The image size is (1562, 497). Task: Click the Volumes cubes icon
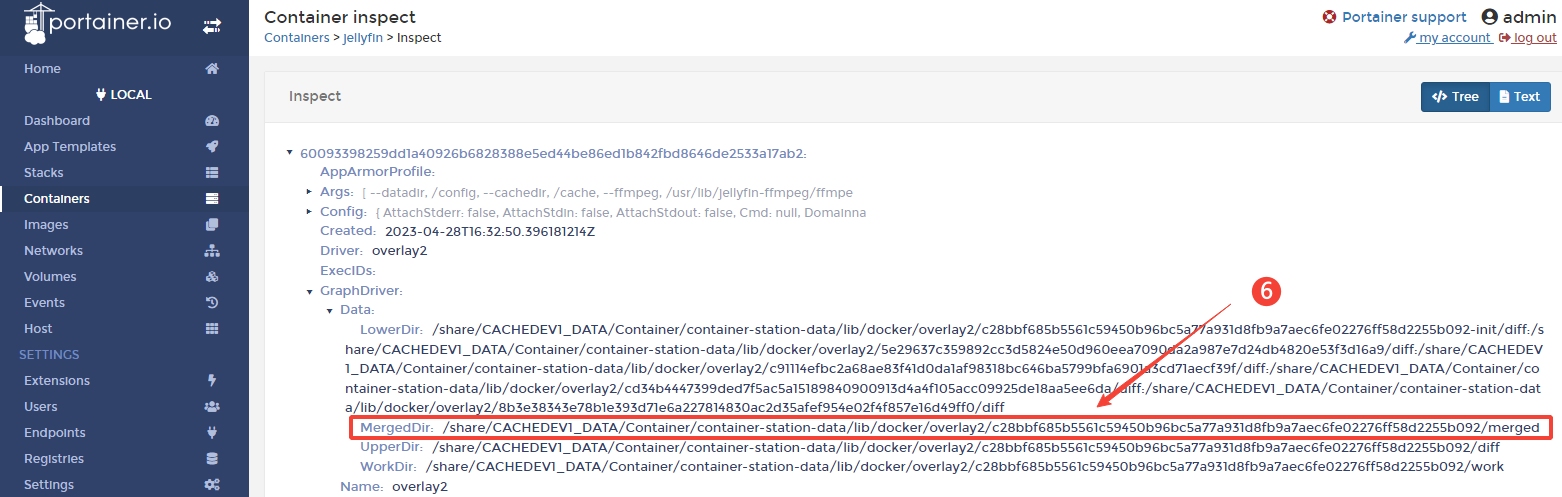[x=212, y=277]
